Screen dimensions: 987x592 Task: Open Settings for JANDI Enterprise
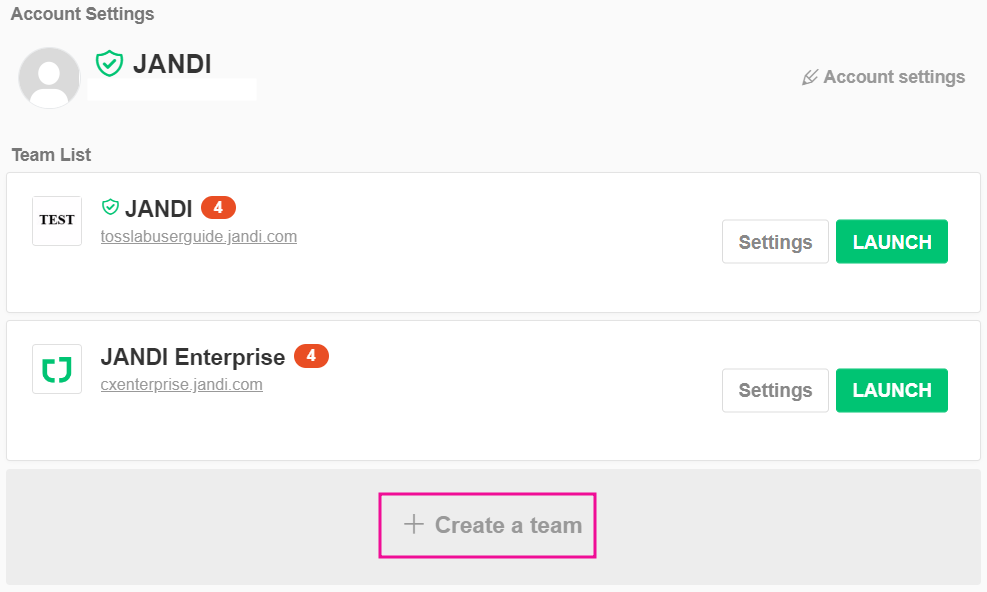click(x=775, y=390)
